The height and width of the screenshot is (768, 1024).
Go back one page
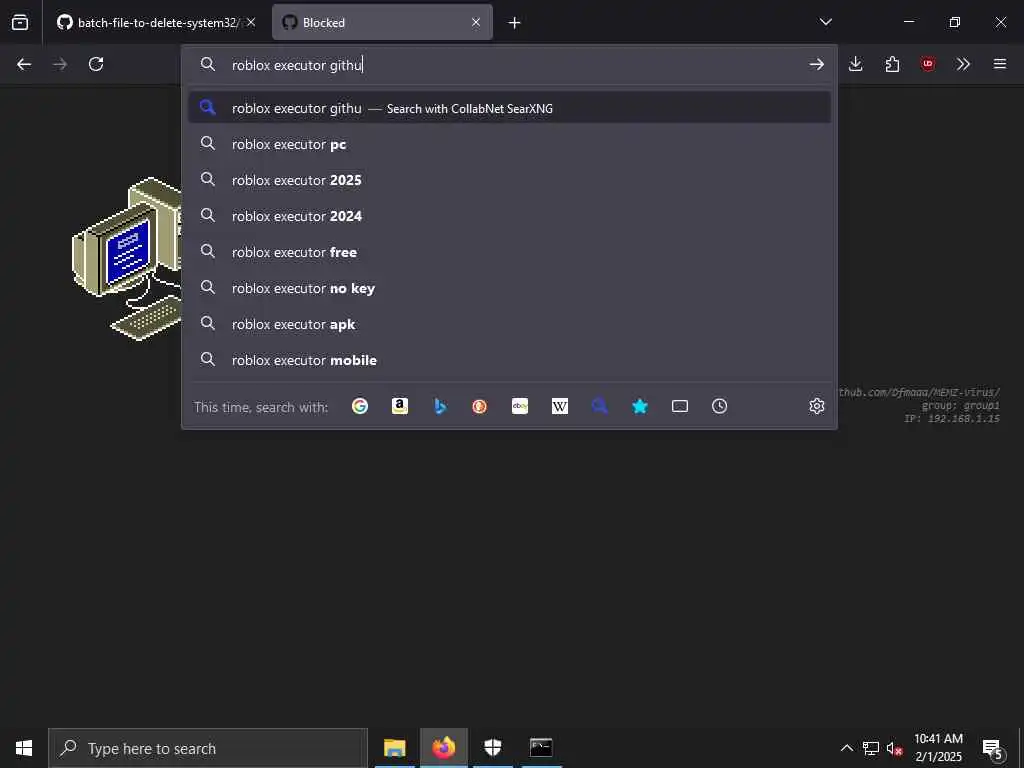point(24,64)
